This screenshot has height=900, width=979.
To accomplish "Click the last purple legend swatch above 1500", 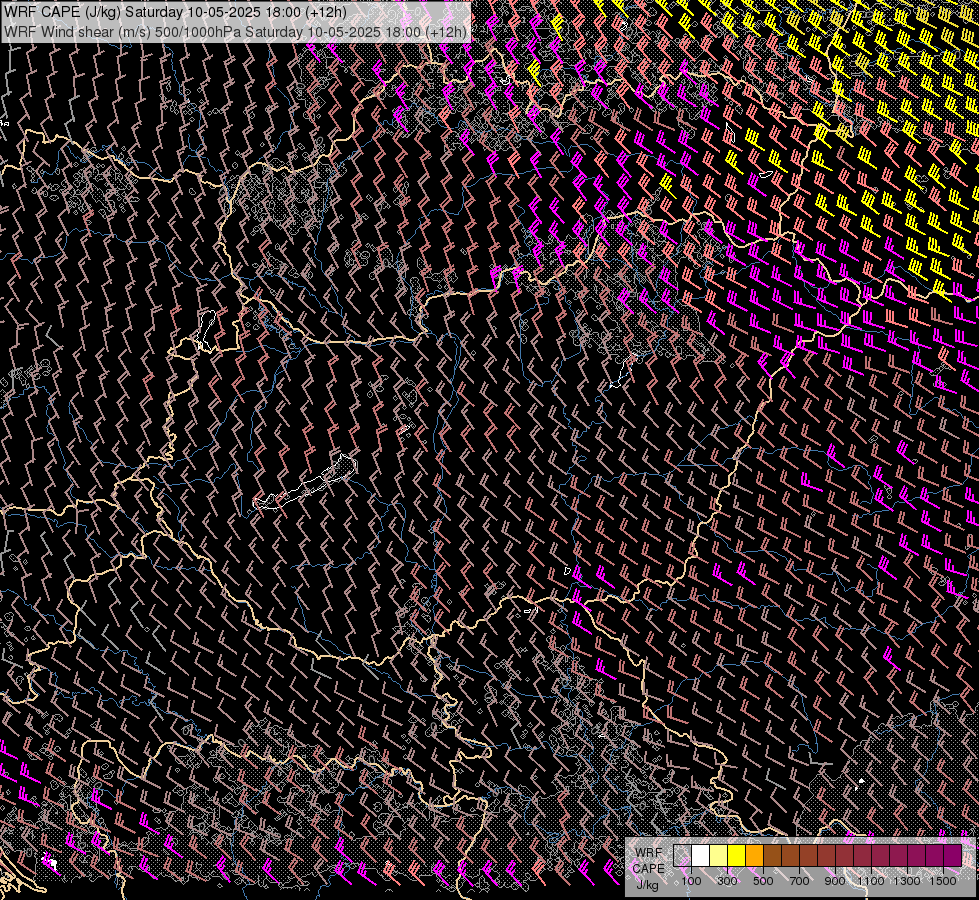I will [x=952, y=855].
